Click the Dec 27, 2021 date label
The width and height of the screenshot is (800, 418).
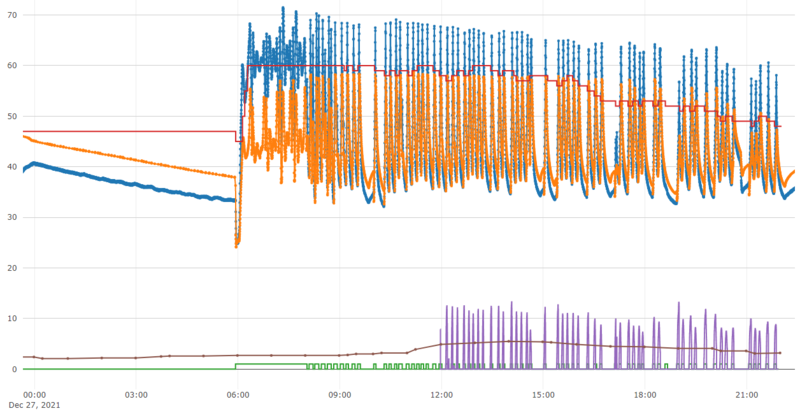[x=34, y=405]
